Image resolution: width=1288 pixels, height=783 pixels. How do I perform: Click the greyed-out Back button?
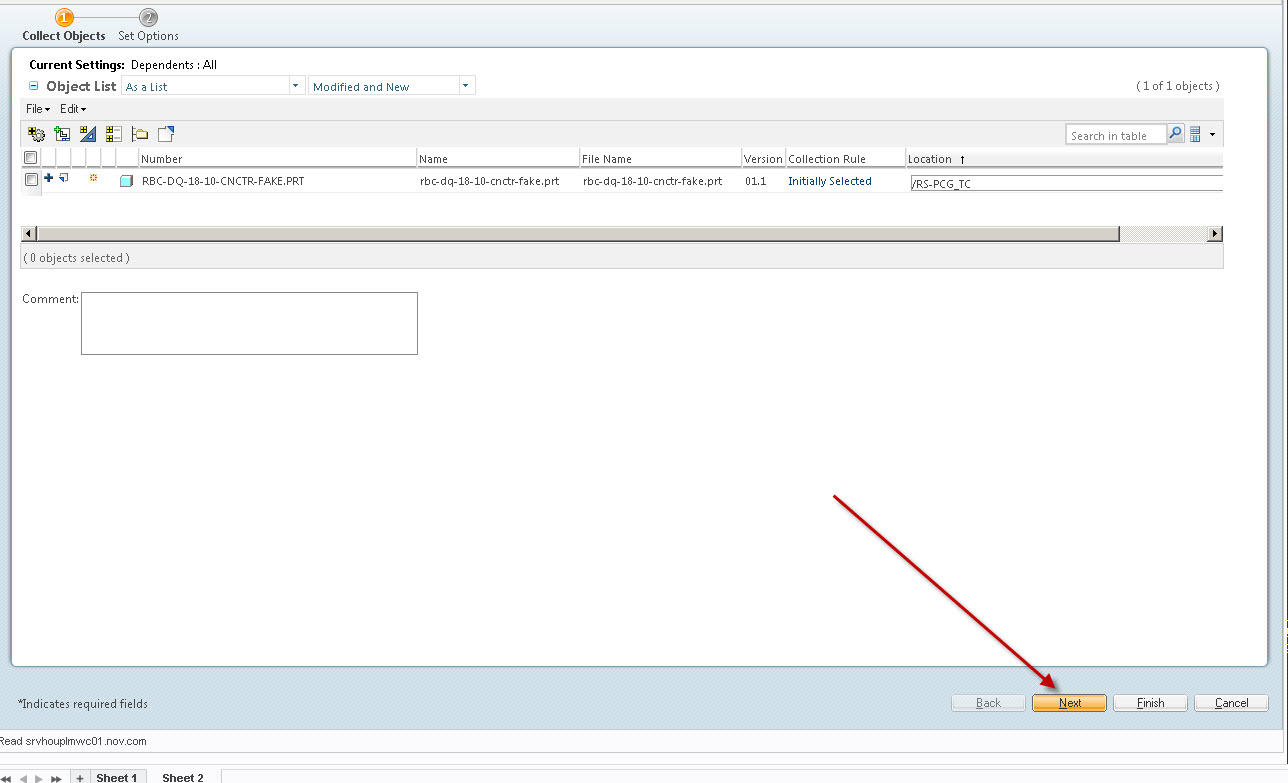pyautogui.click(x=988, y=703)
